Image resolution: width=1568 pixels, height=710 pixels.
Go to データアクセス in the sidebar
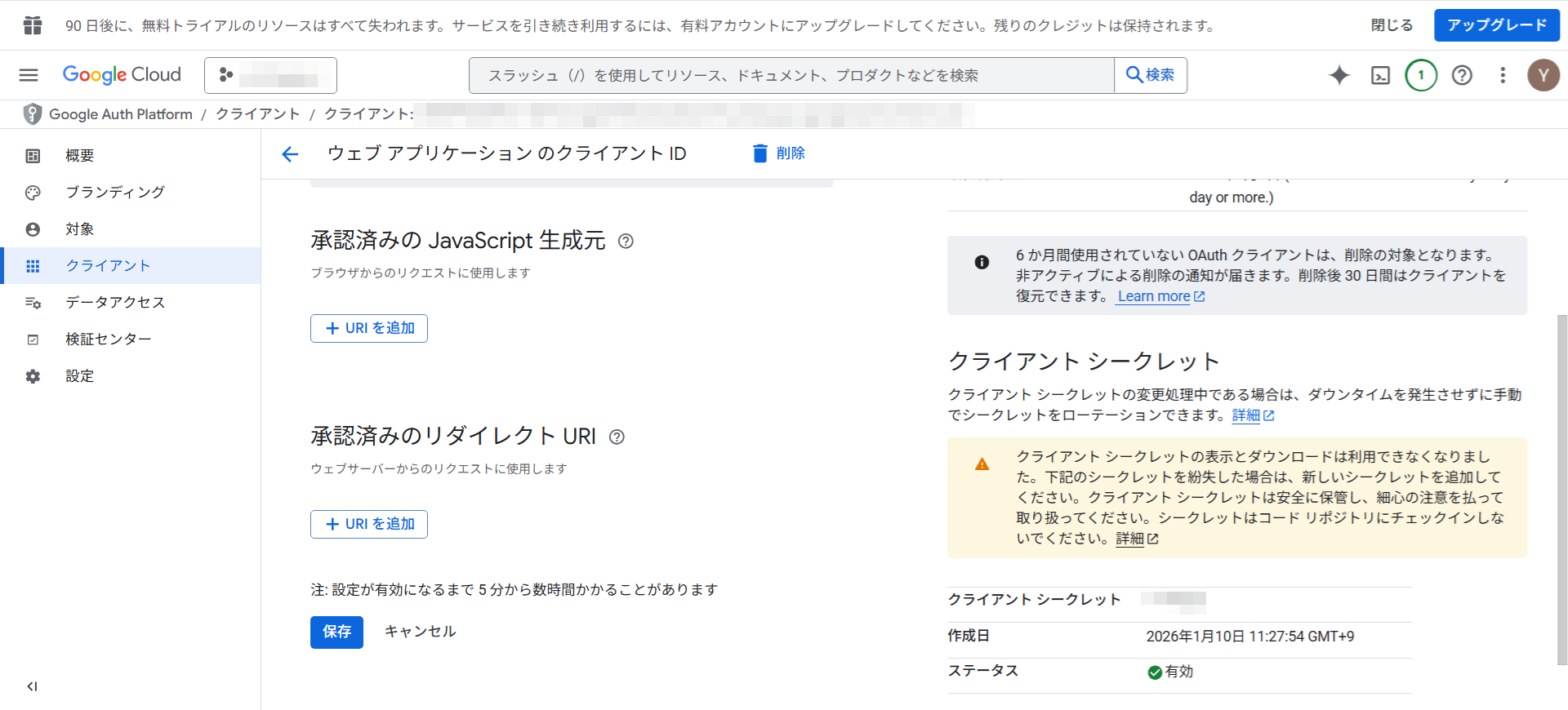115,302
